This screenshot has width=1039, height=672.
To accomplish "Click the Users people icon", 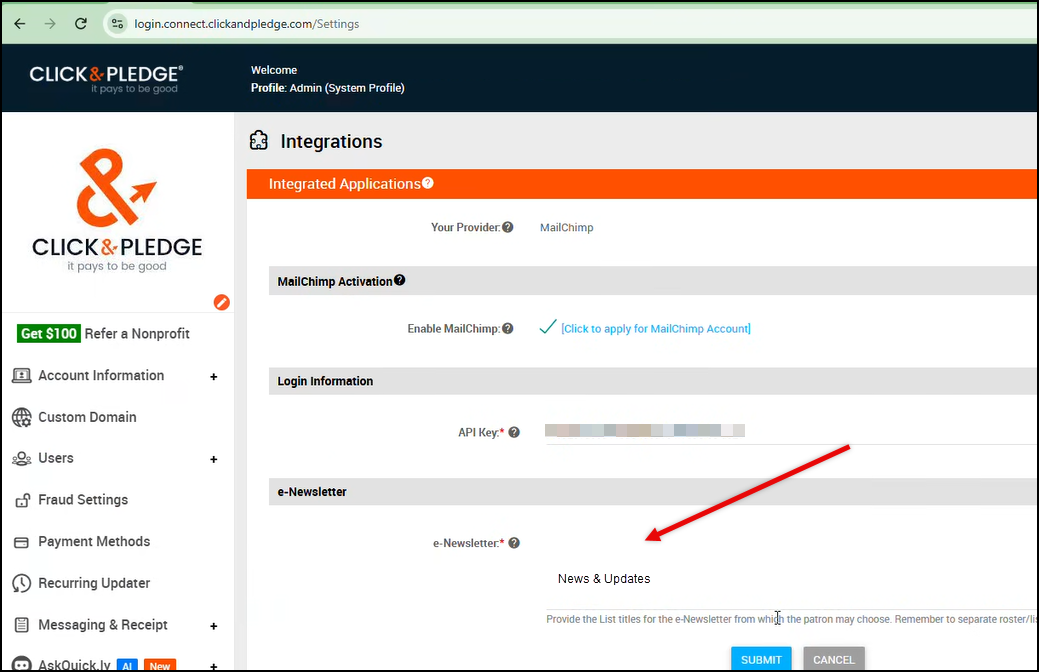I will click(21, 459).
